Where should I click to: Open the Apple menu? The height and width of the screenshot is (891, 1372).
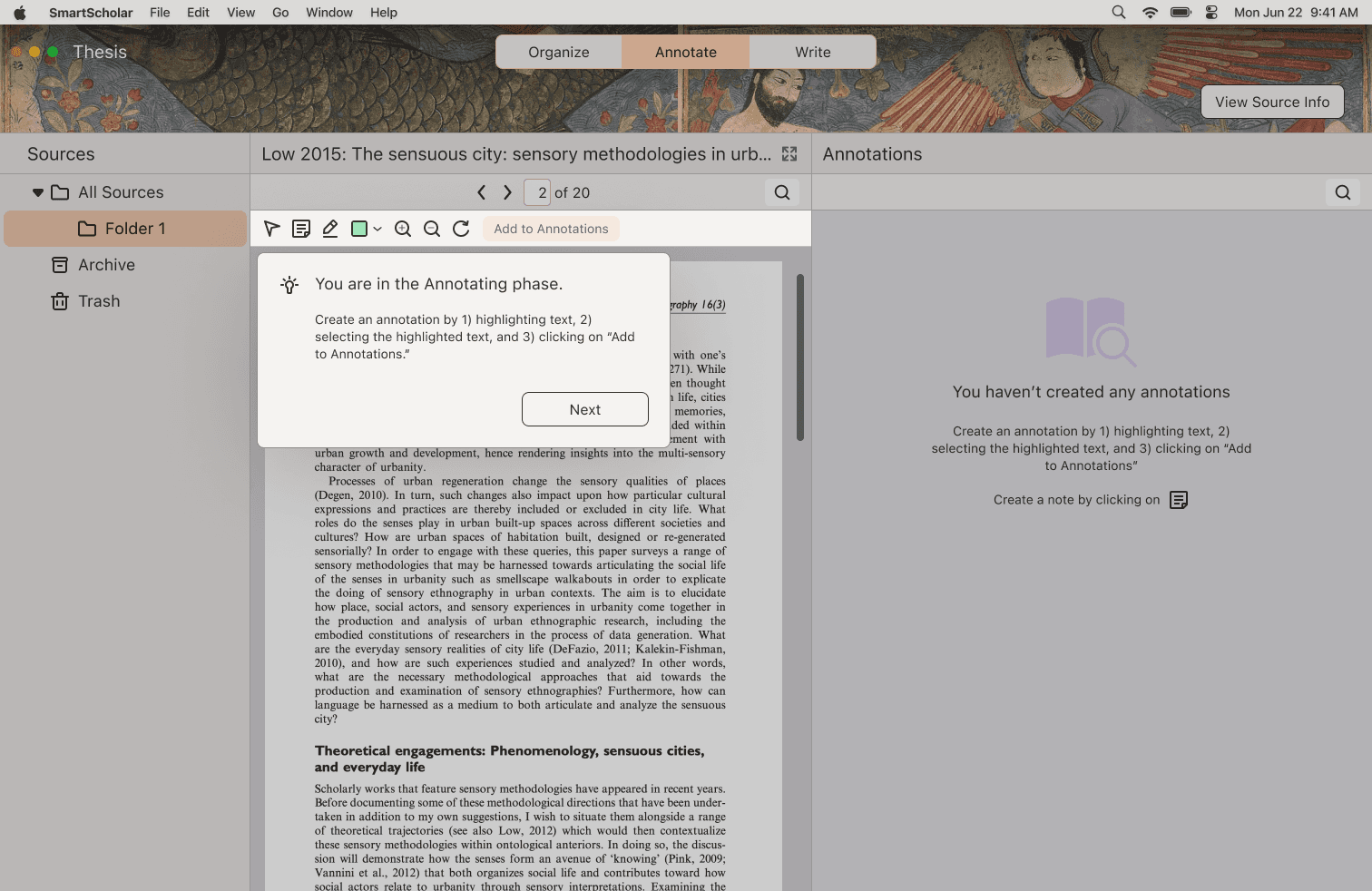[x=20, y=13]
